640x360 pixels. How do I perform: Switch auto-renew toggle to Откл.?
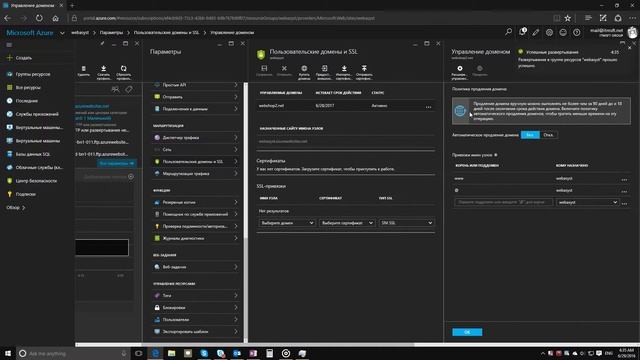(x=548, y=135)
